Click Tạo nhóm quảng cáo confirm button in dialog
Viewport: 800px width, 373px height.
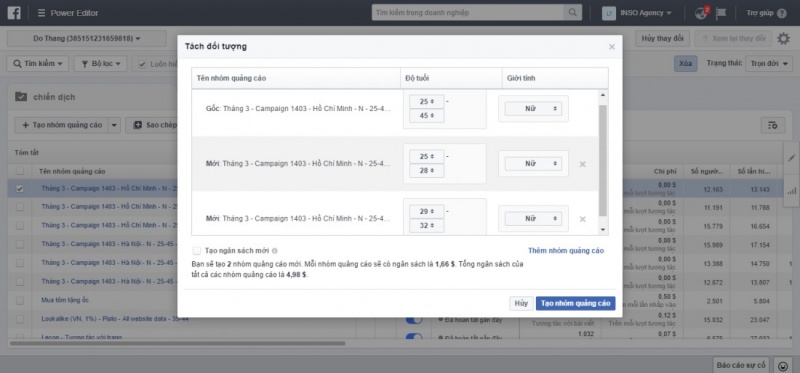click(576, 304)
